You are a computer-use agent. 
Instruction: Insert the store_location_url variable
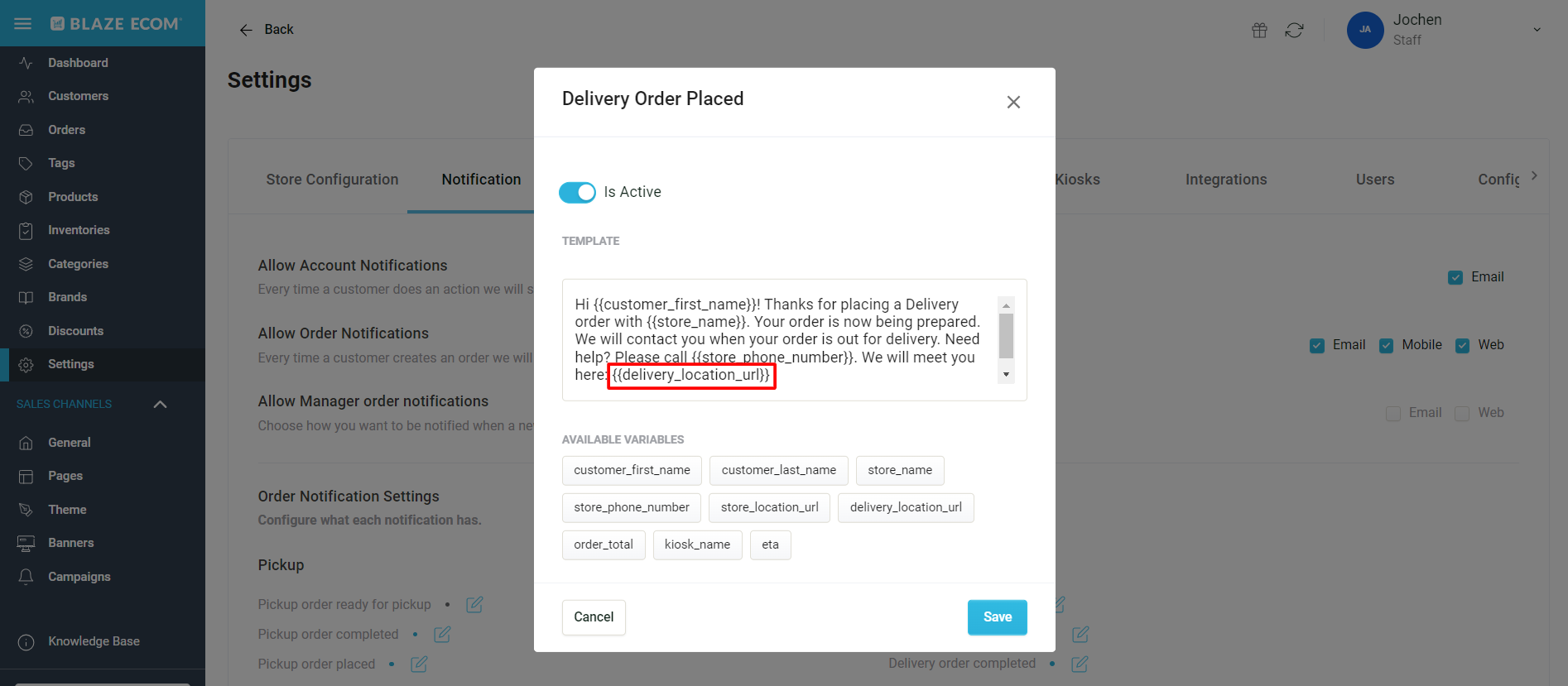coord(769,507)
